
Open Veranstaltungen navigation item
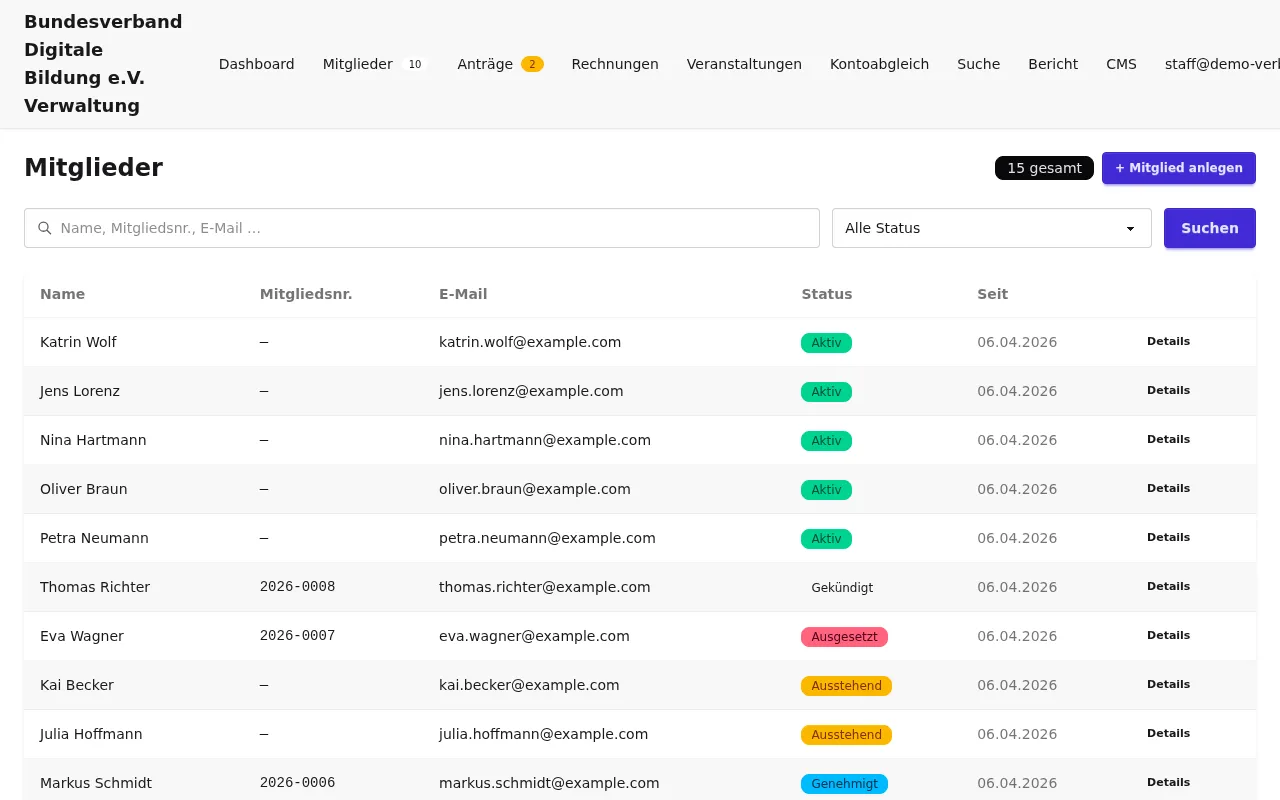pos(744,64)
